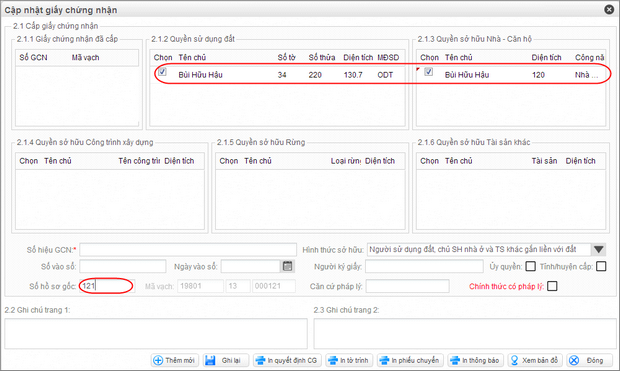Enable the Ủy quyền checkbox

pos(530,266)
